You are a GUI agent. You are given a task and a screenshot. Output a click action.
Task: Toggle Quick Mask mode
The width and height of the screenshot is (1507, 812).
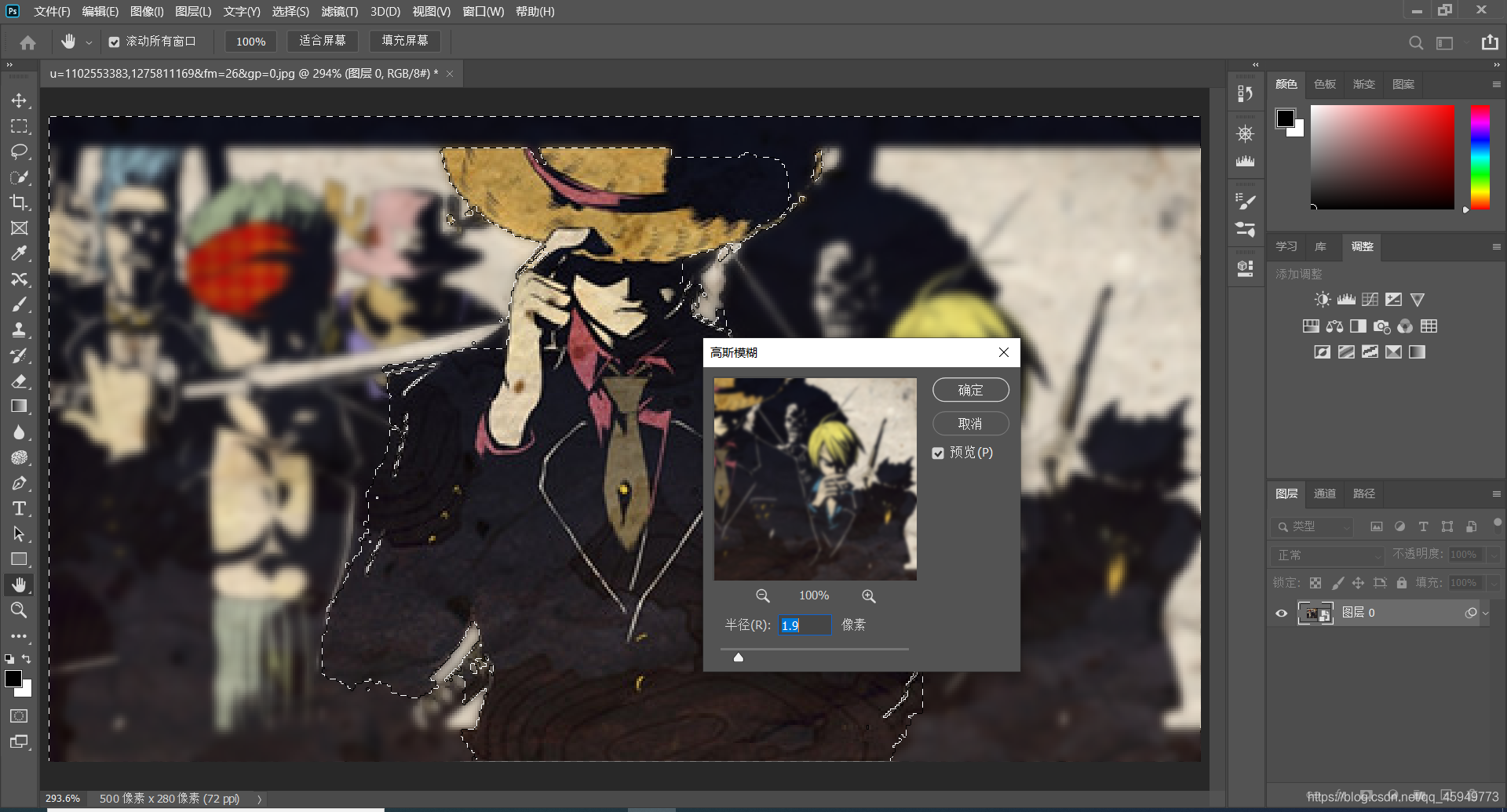click(x=19, y=716)
